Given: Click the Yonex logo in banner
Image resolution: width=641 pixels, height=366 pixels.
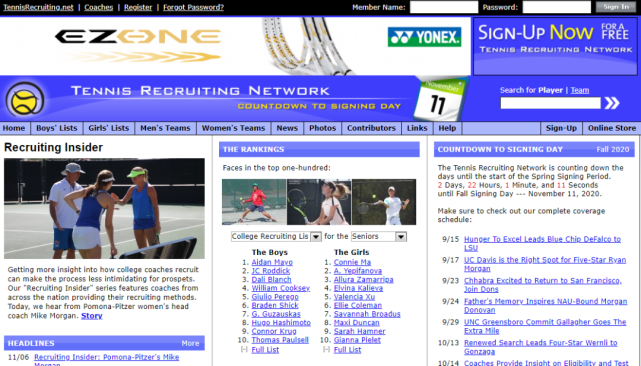Looking at the screenshot, I should (424, 37).
